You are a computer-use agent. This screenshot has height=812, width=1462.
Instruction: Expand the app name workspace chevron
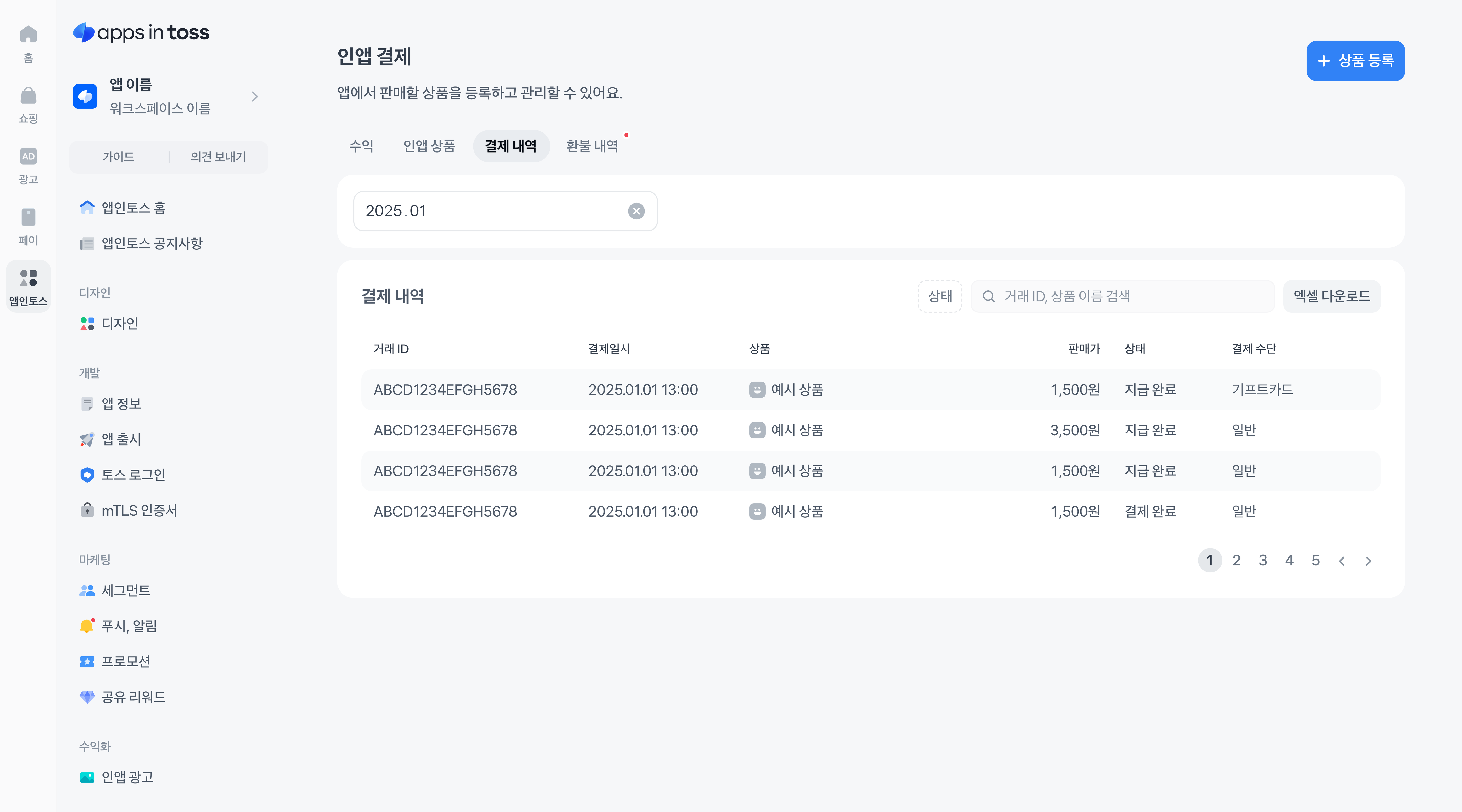[x=255, y=96]
